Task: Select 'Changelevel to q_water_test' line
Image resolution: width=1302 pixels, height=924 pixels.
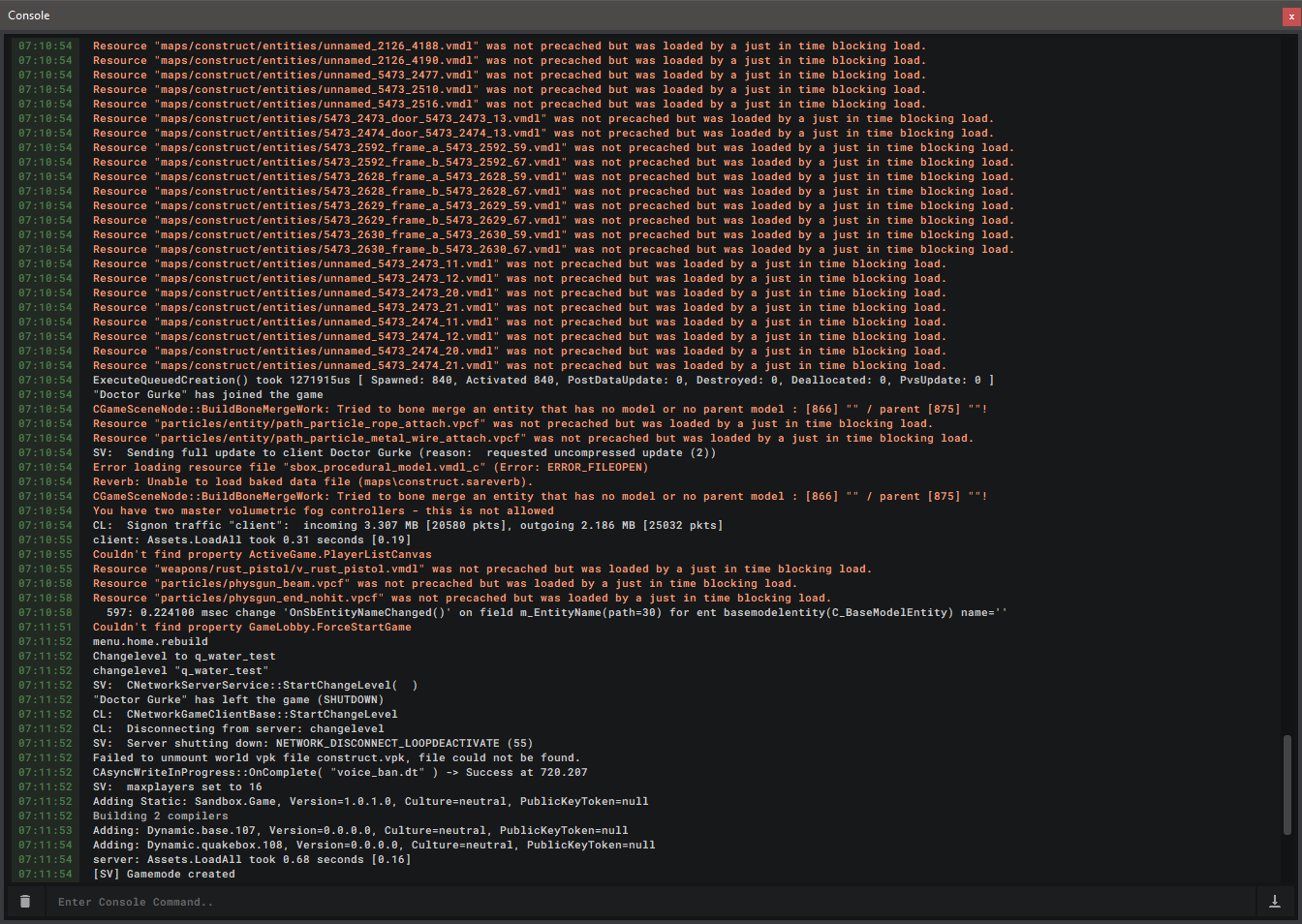Action: [x=184, y=656]
